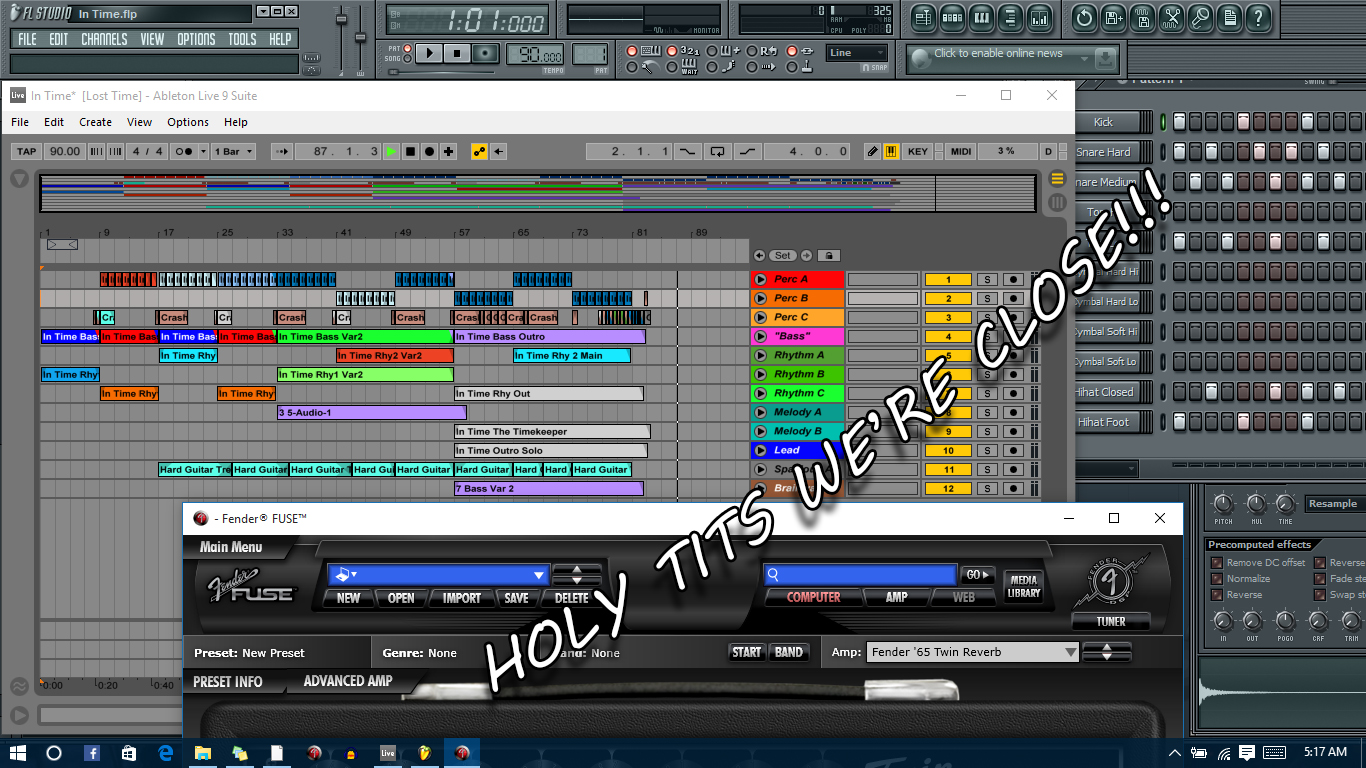Toggle Ableton computer MIDI keyboard icon

point(890,151)
